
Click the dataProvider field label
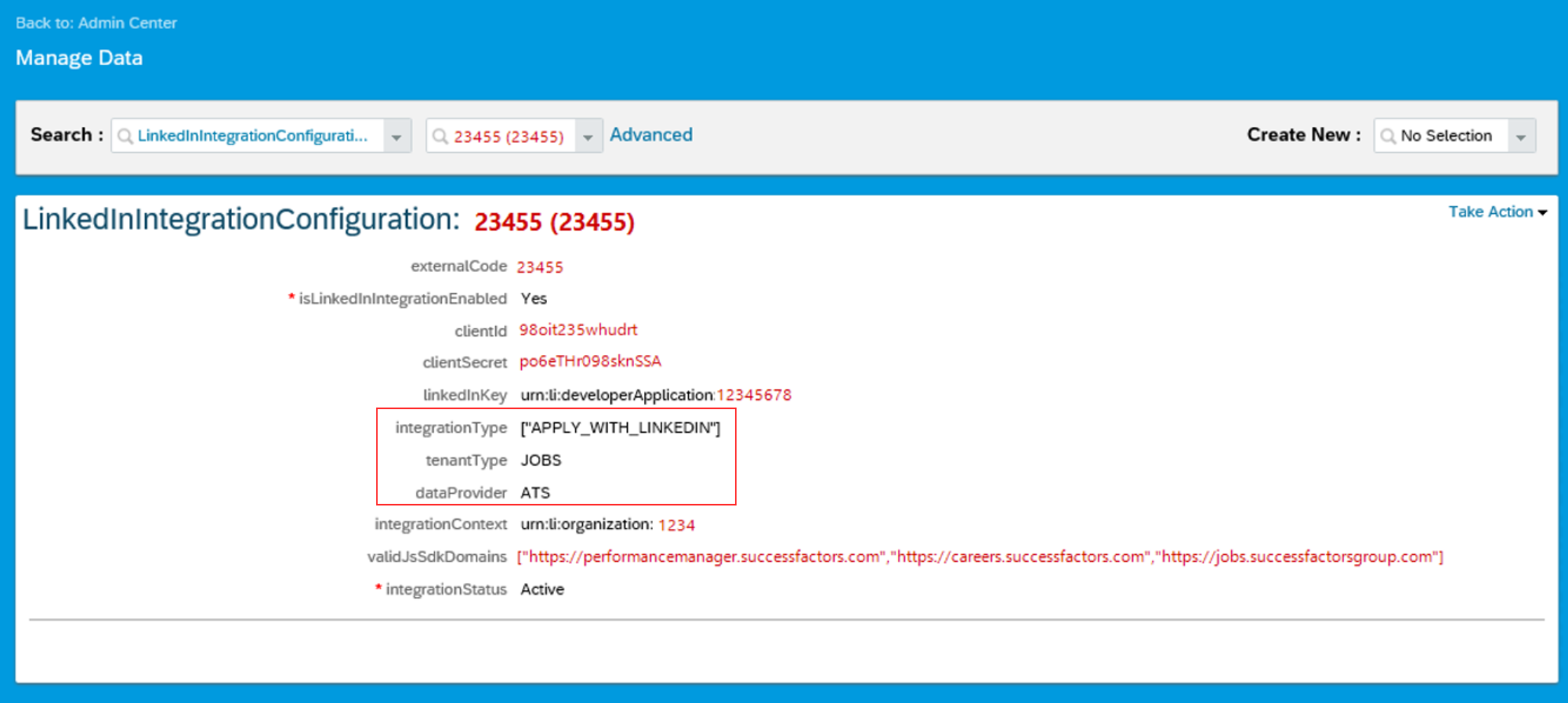tap(461, 493)
